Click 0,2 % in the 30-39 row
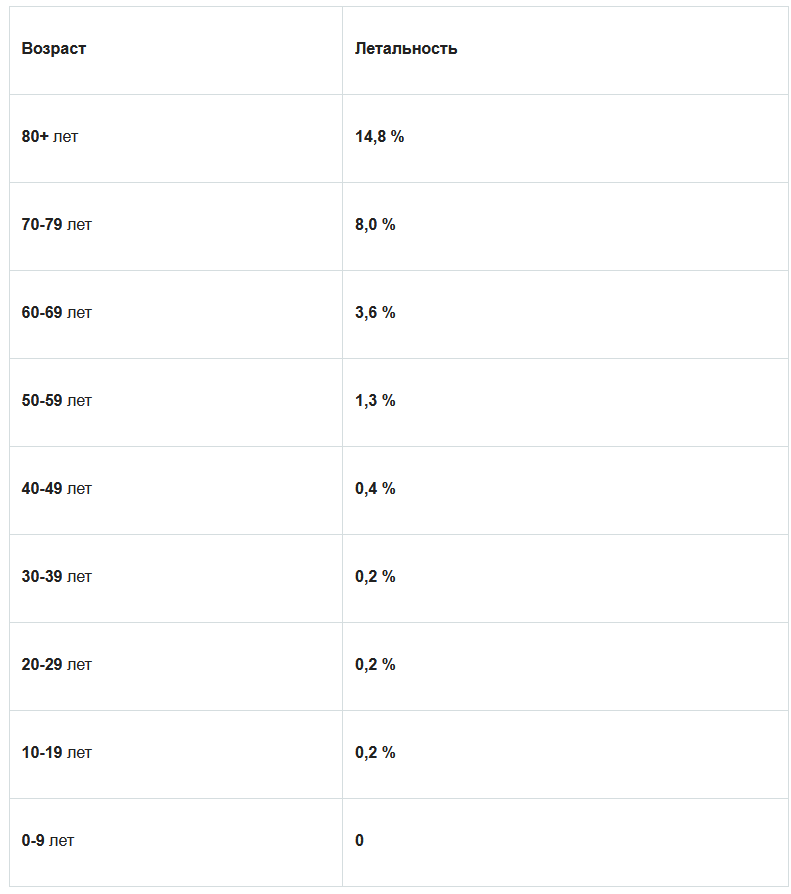This screenshot has height=894, width=791. click(x=375, y=577)
